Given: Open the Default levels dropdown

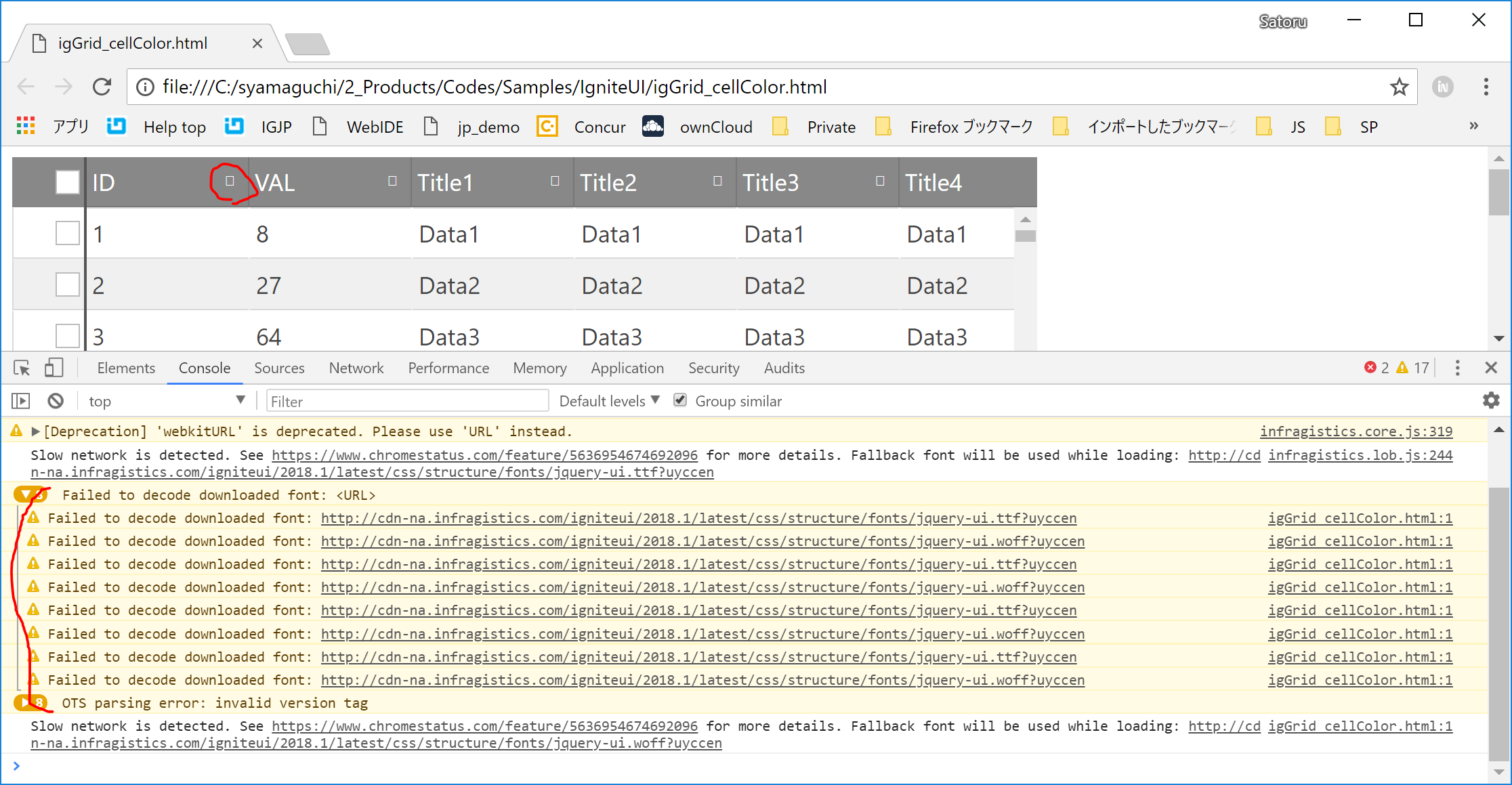Looking at the screenshot, I should pos(606,400).
